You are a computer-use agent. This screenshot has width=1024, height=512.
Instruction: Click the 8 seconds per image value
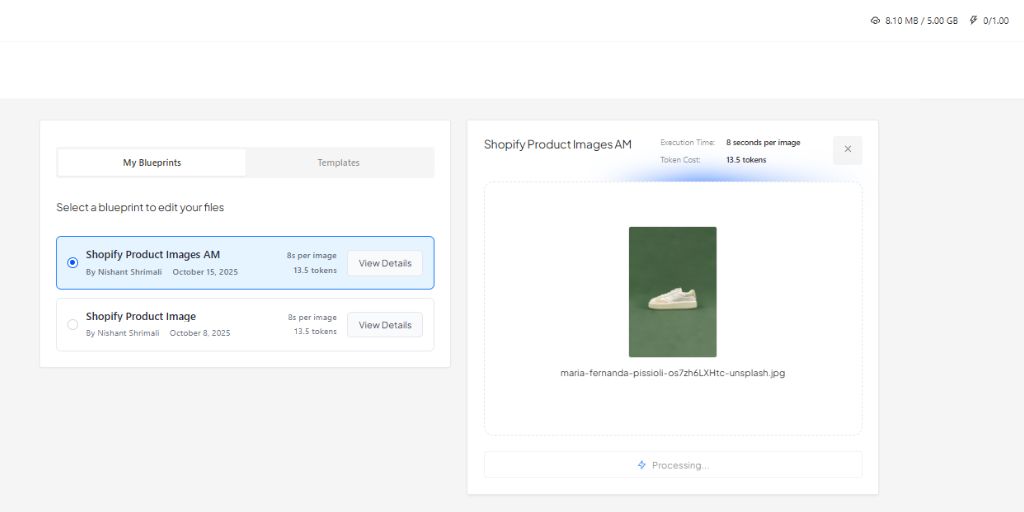763,142
